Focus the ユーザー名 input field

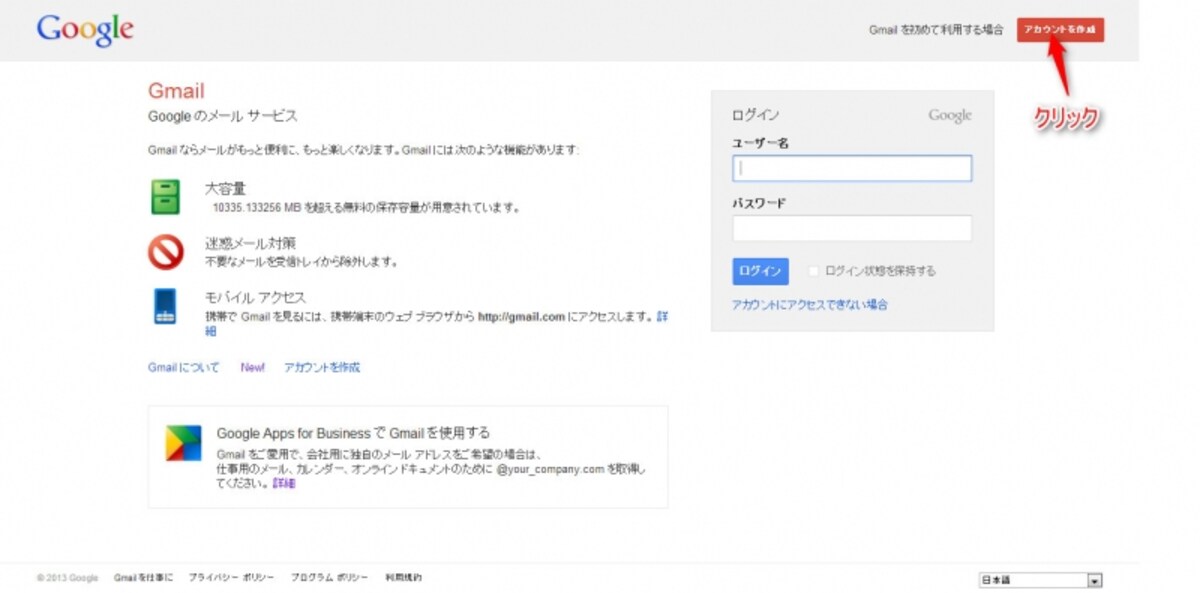(x=852, y=168)
